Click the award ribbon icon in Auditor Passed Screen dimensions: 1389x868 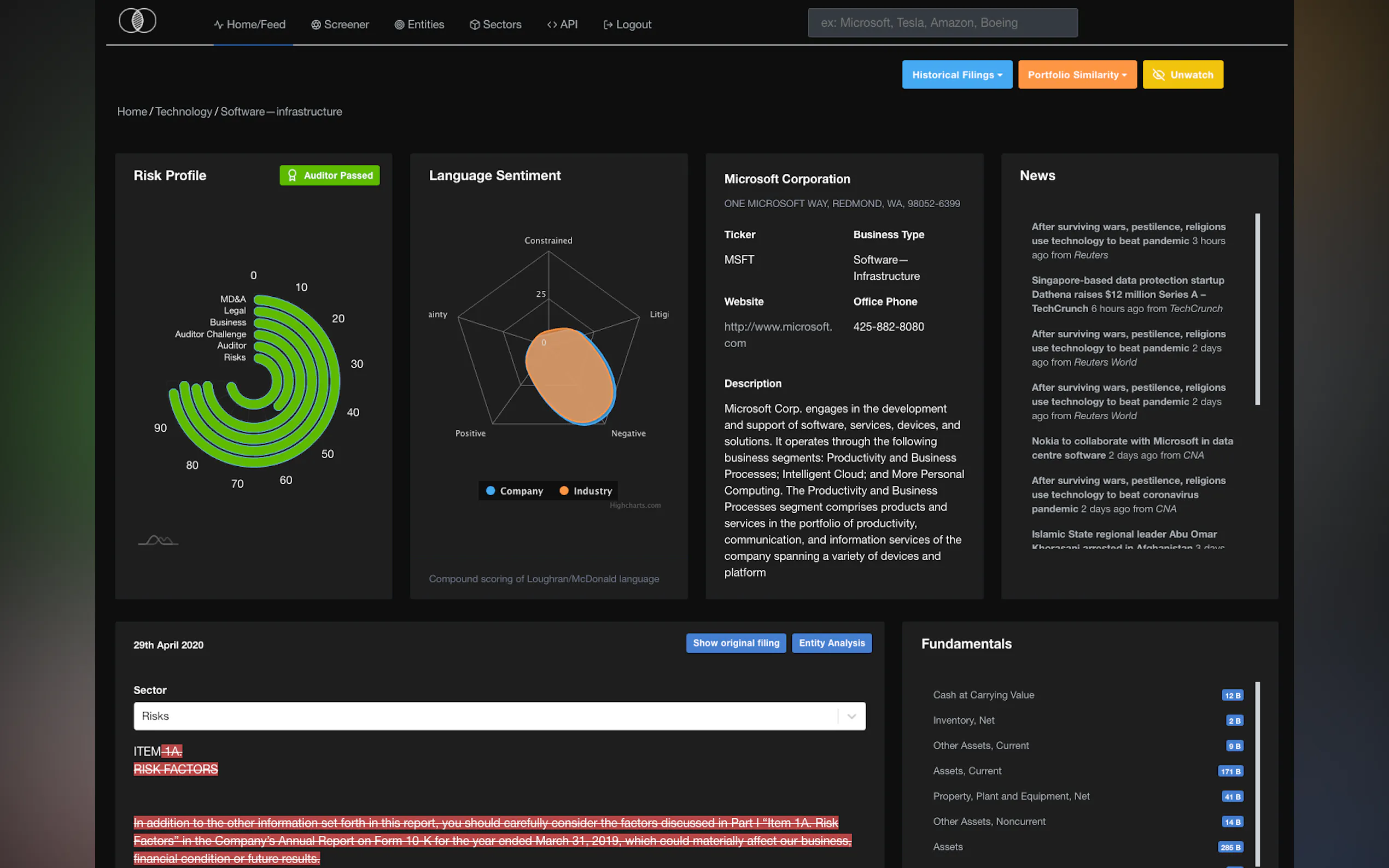[292, 175]
